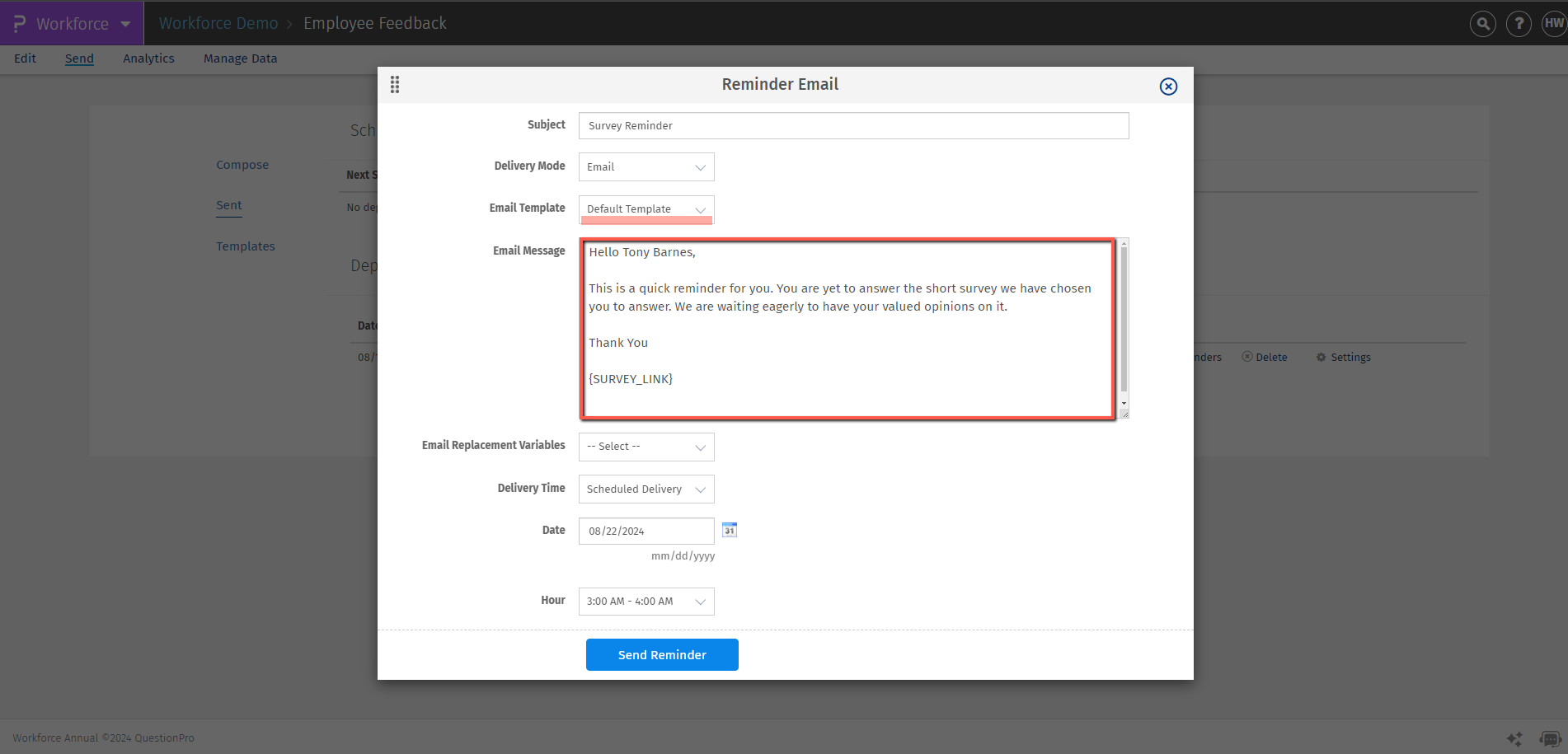This screenshot has width=1568, height=754.
Task: Click the drag handle on the Reminder Email dialog
Action: [395, 84]
